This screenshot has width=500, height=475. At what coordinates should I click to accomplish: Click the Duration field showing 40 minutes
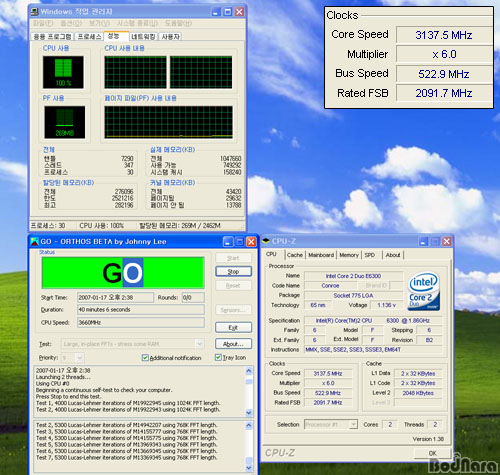[x=141, y=310]
